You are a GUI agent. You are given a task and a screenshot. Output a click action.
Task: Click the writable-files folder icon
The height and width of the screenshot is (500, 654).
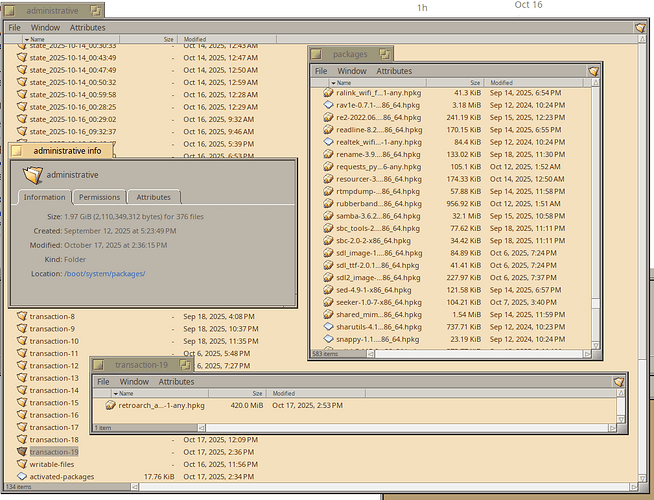point(22,464)
